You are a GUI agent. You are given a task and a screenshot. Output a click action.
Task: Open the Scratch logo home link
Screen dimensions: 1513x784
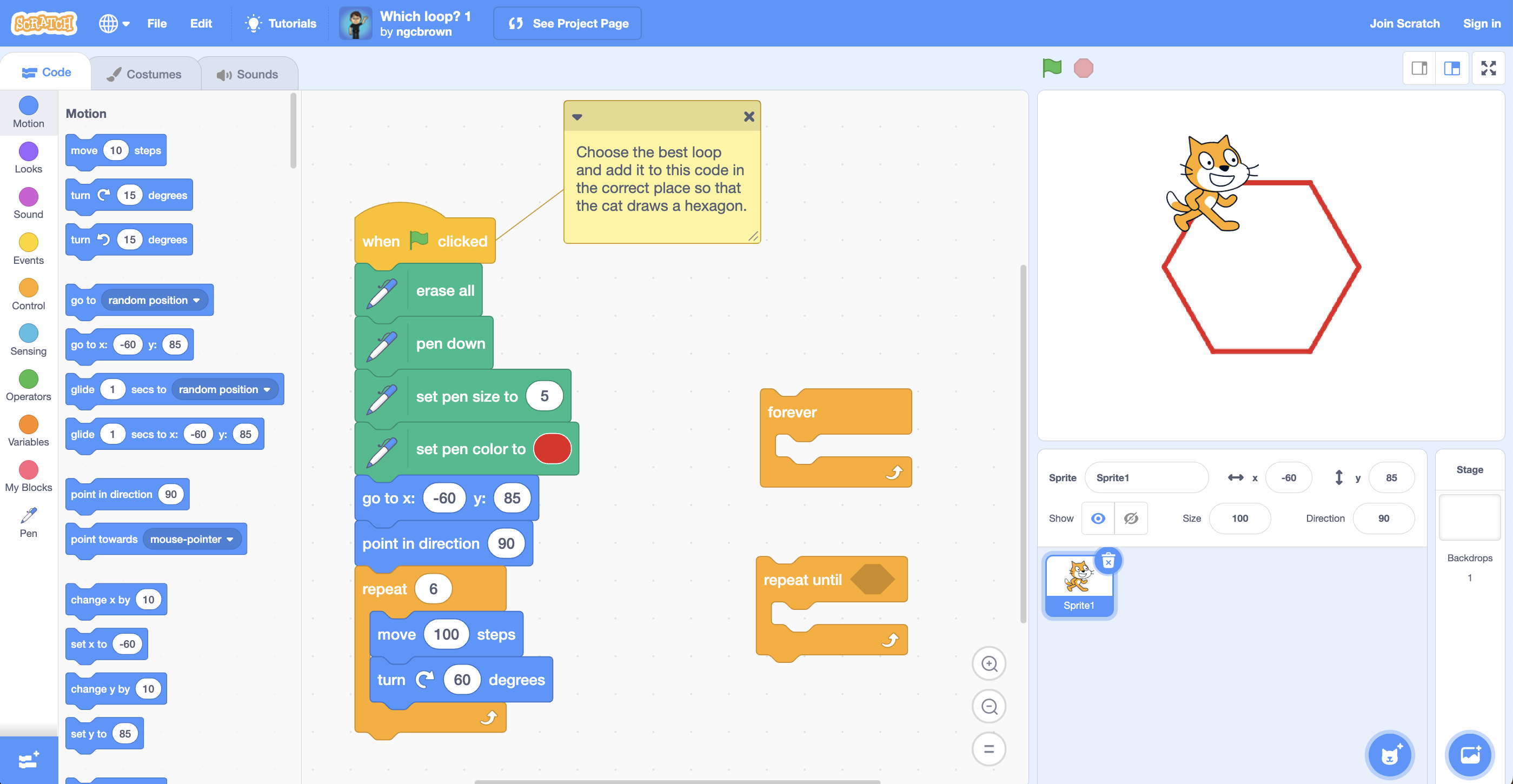coord(44,23)
